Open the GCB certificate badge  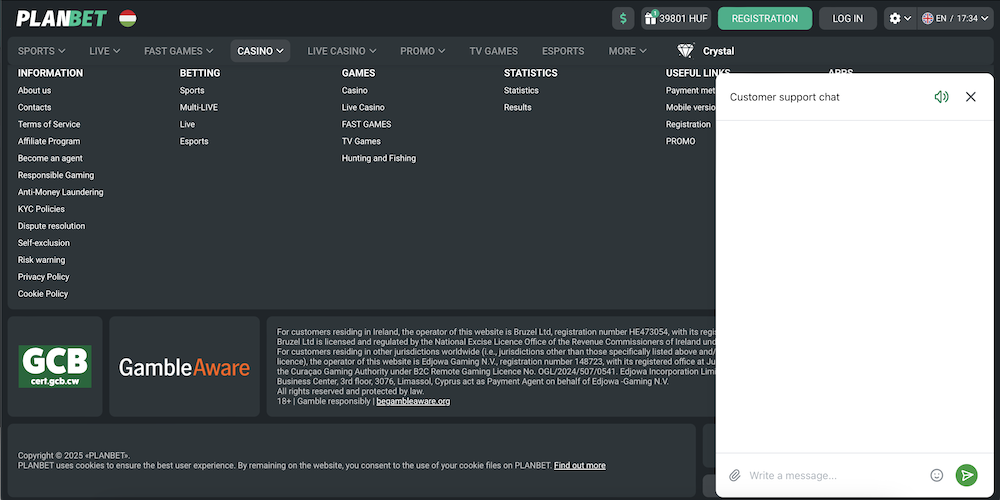pos(55,367)
